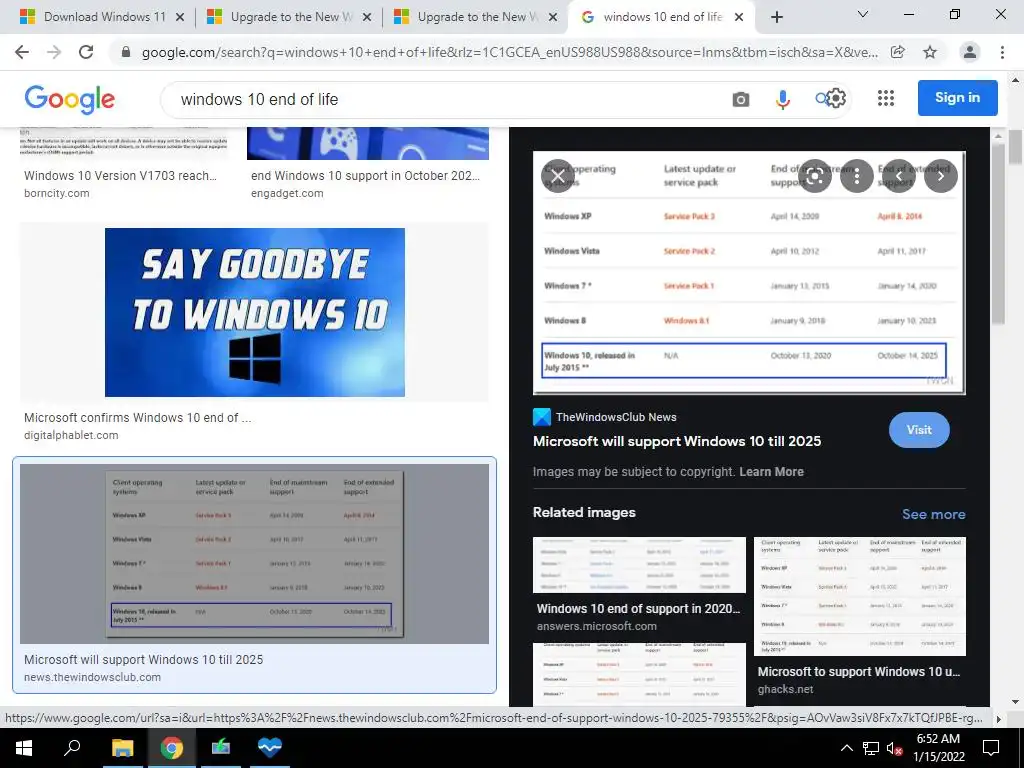
Task: Open the Windows Start menu
Action: point(24,748)
